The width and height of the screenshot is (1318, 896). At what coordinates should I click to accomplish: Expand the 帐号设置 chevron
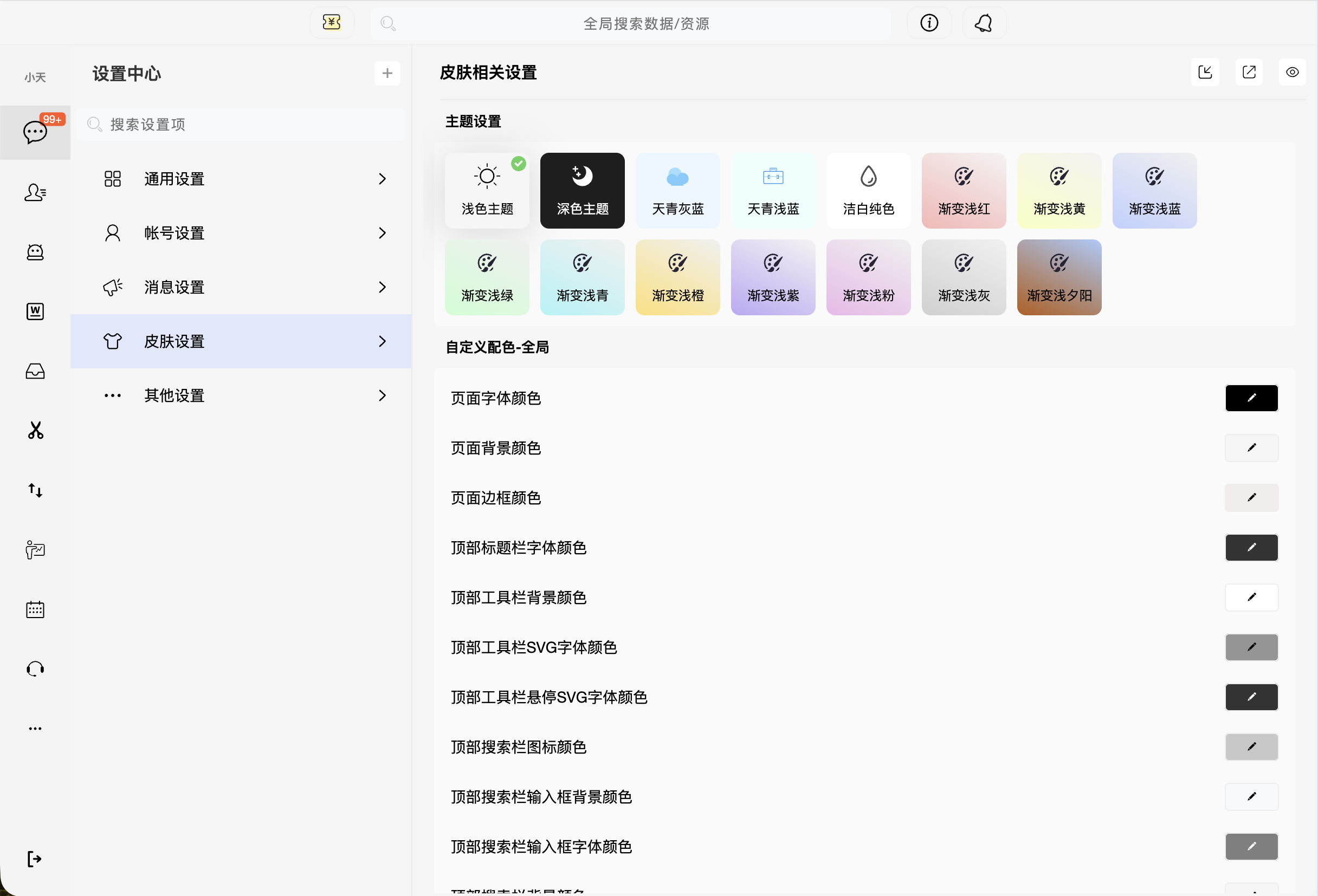coord(382,233)
